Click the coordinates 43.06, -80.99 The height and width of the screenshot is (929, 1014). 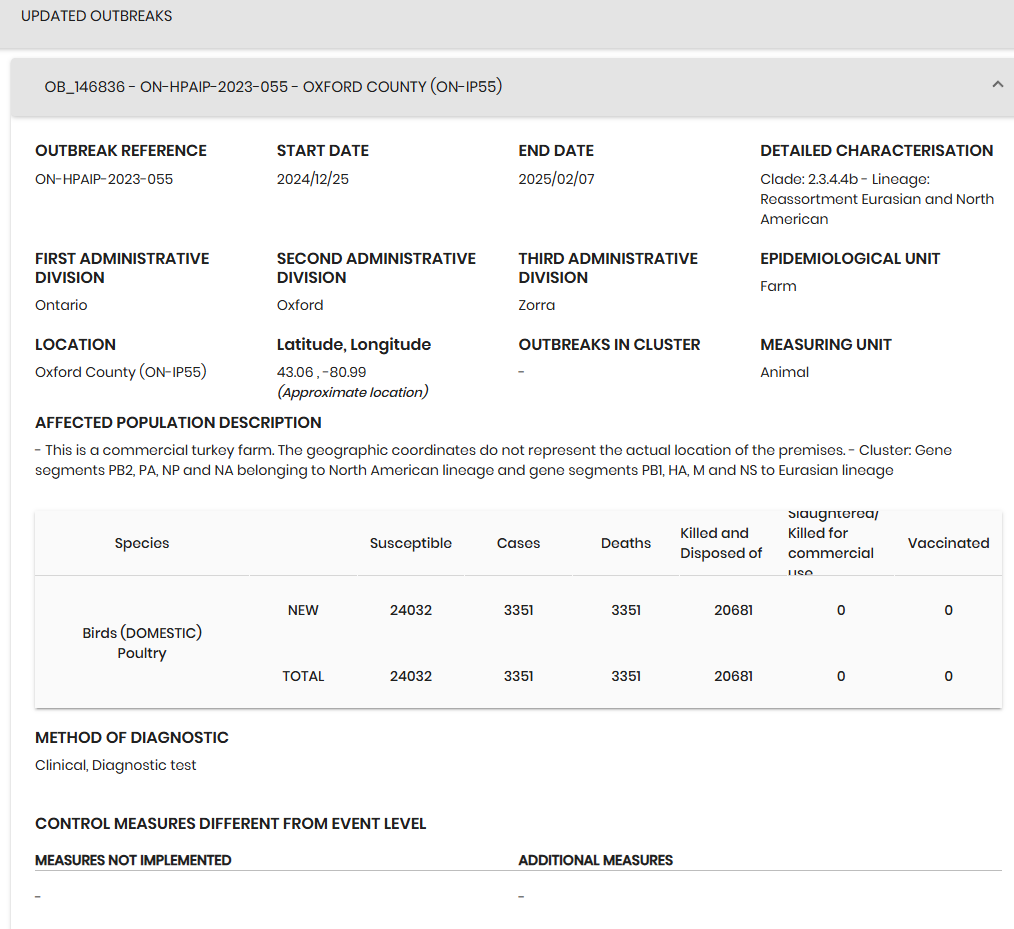[x=321, y=372]
